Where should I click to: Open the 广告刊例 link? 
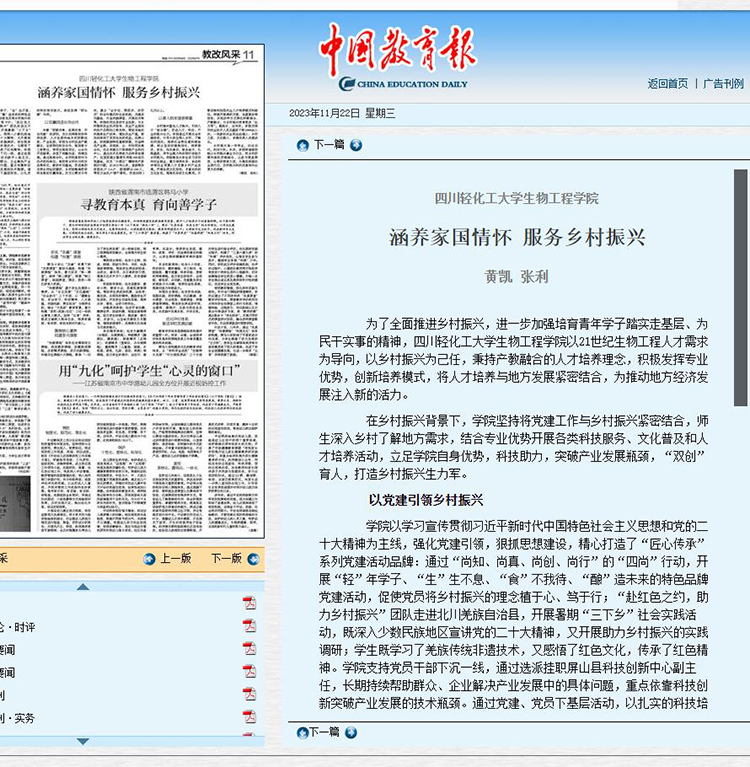point(723,84)
